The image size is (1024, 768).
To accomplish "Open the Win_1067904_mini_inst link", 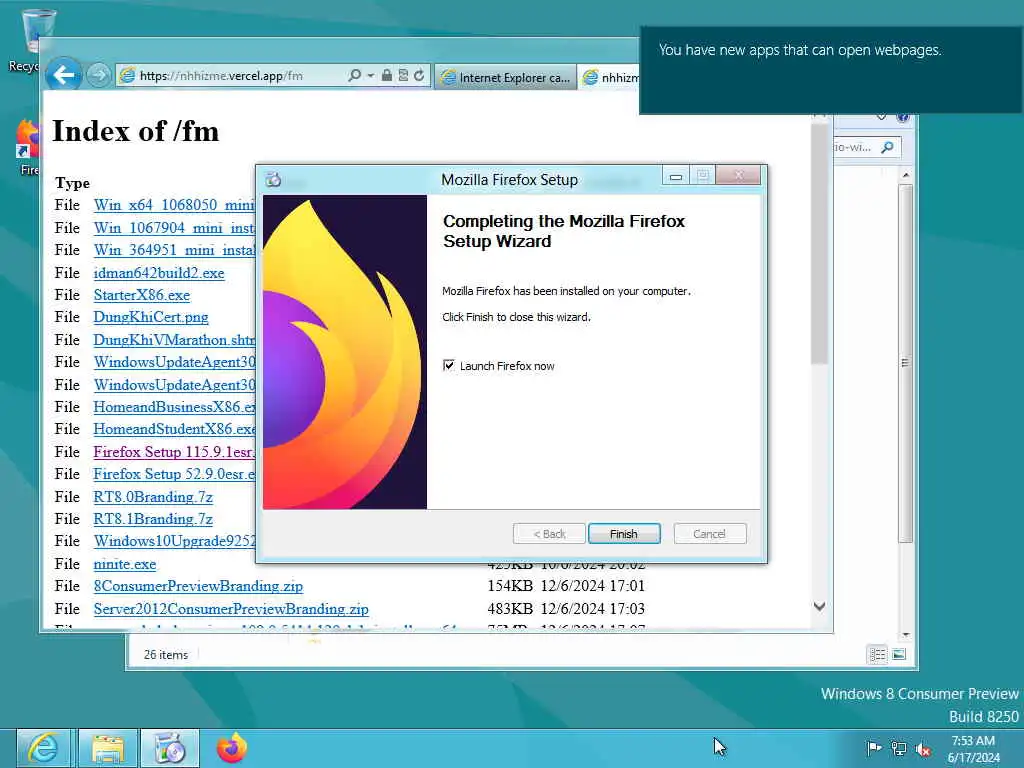I will [174, 228].
